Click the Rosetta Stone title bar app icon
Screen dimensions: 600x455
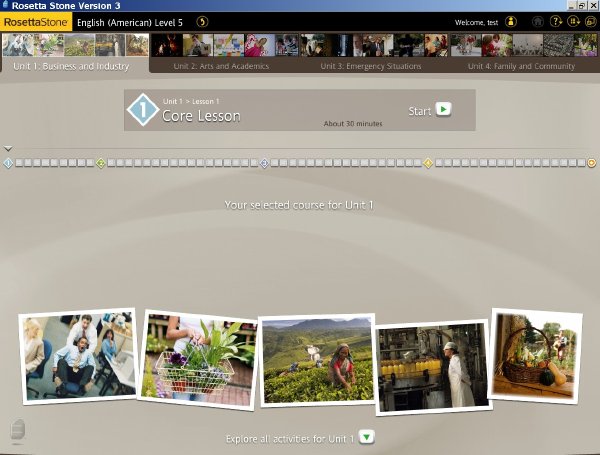click(x=5, y=5)
